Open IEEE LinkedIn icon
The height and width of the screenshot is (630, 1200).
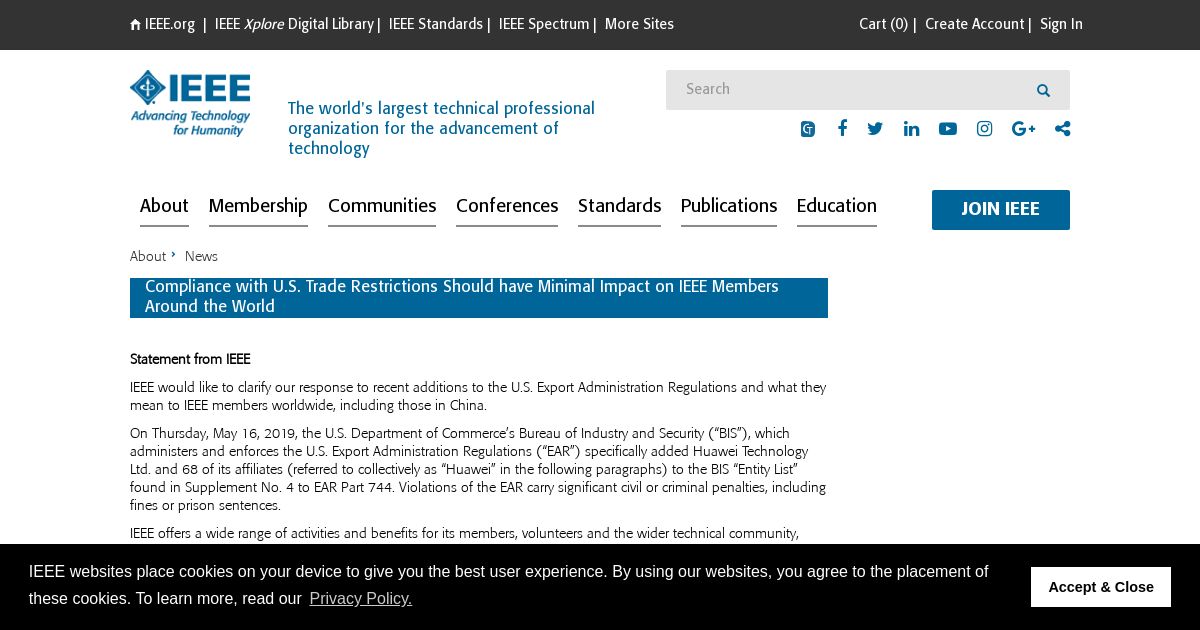tap(911, 129)
